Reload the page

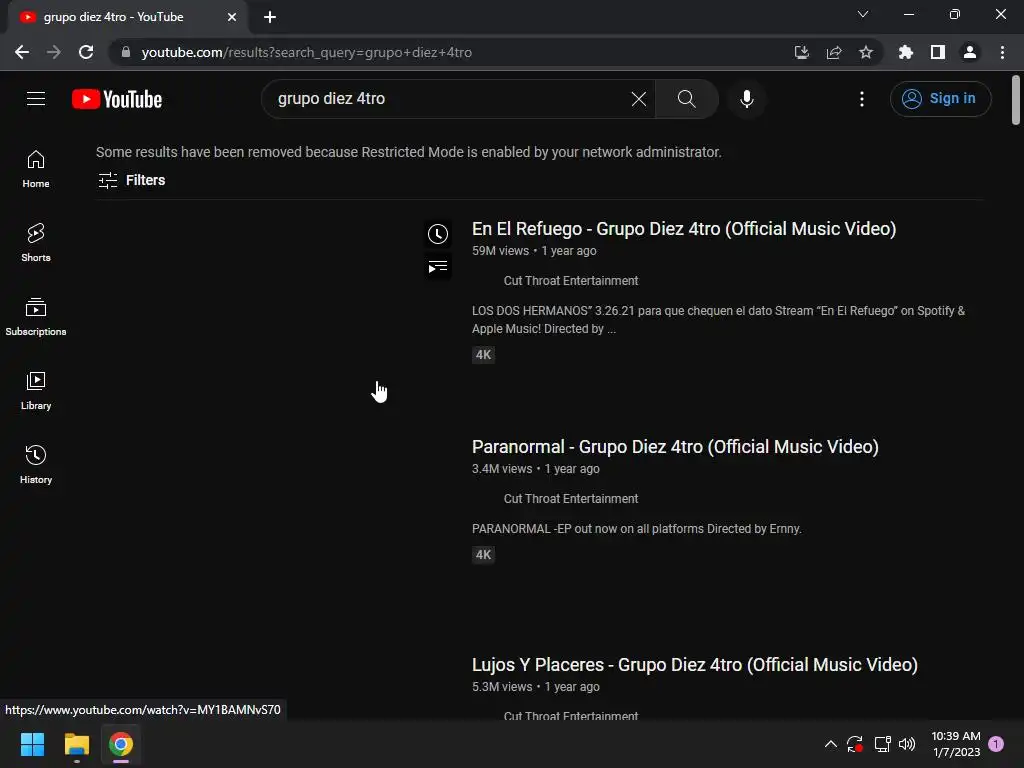pyautogui.click(x=86, y=52)
